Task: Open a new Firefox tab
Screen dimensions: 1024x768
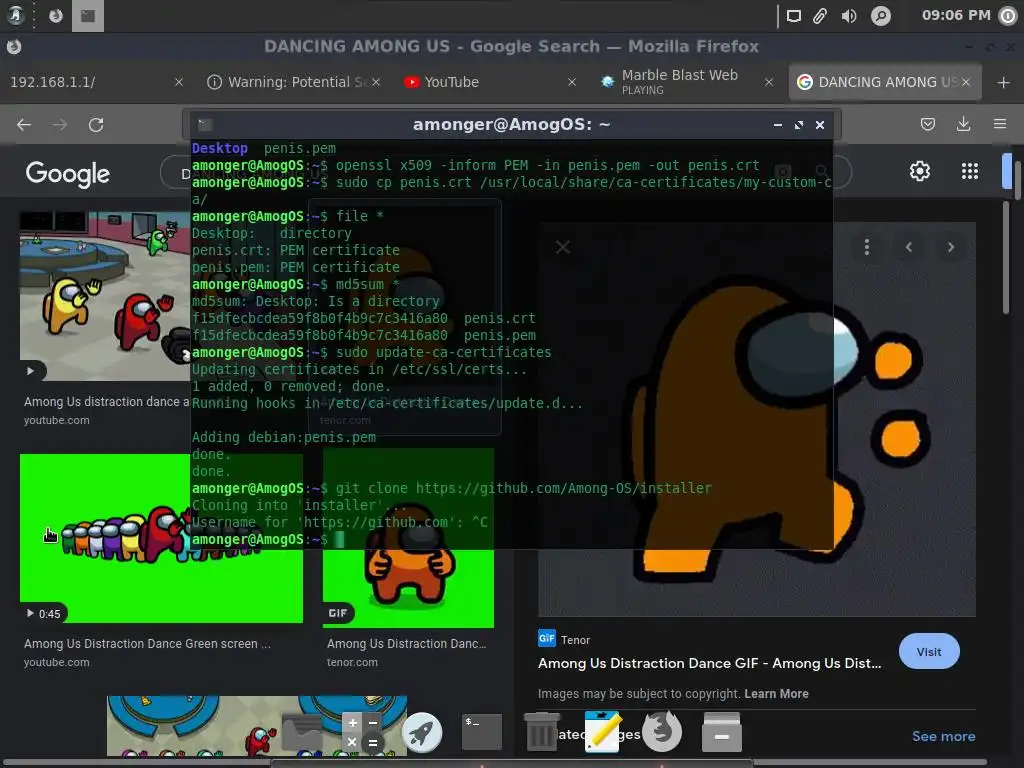Action: click(x=1004, y=82)
